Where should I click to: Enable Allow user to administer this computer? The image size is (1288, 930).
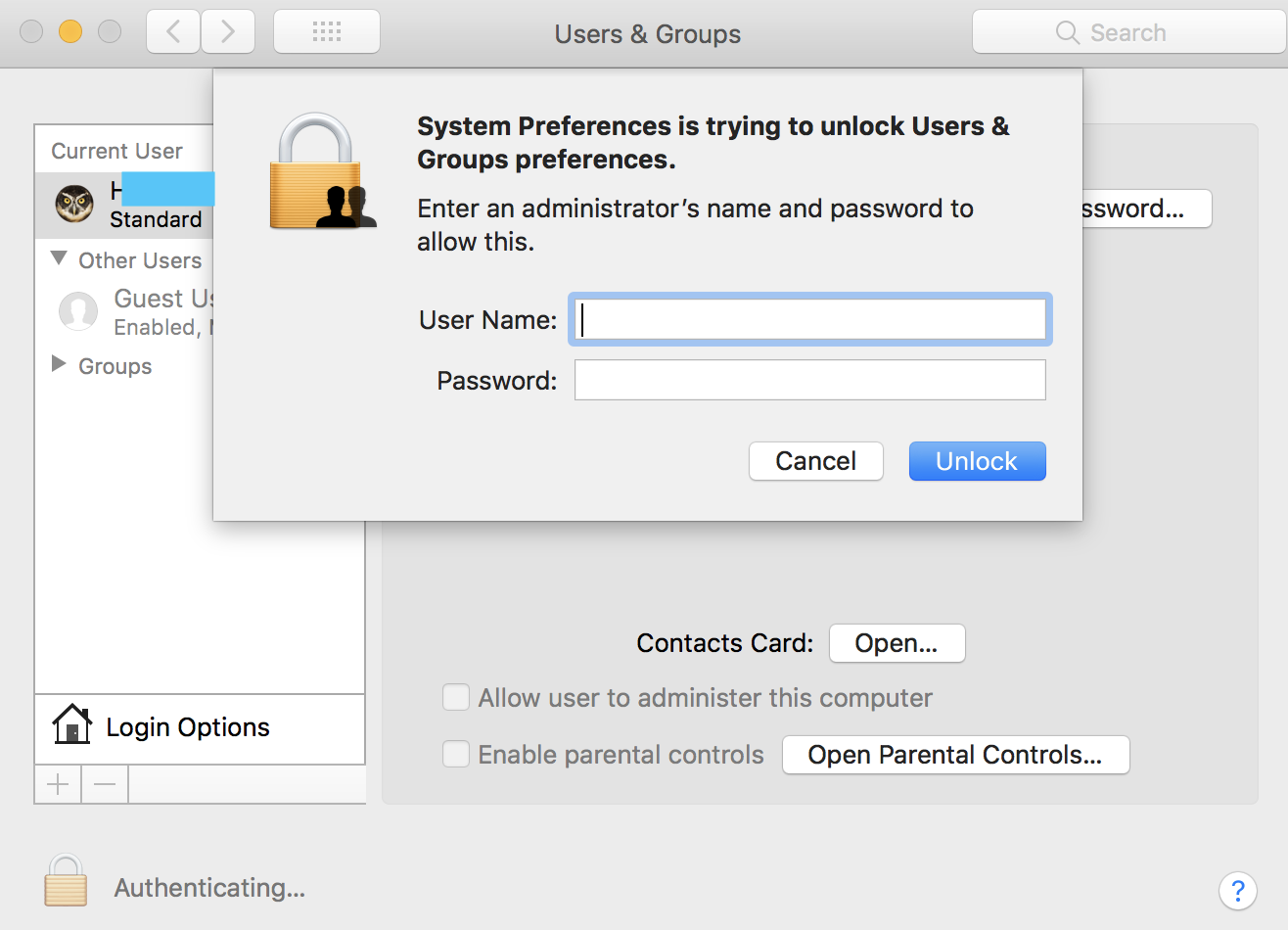click(456, 697)
